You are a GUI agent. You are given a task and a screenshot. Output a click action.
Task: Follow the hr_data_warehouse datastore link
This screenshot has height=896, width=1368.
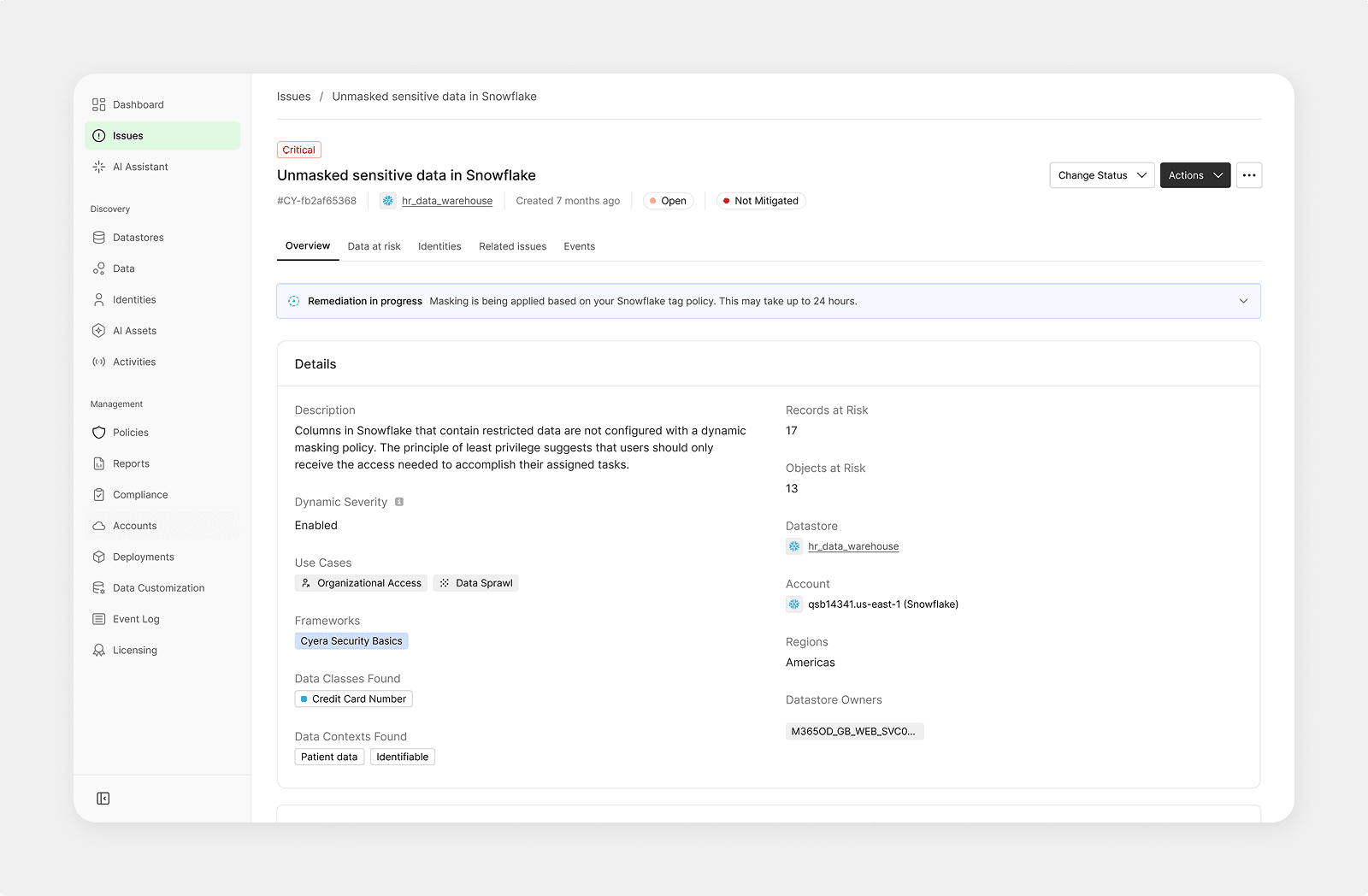pos(852,545)
